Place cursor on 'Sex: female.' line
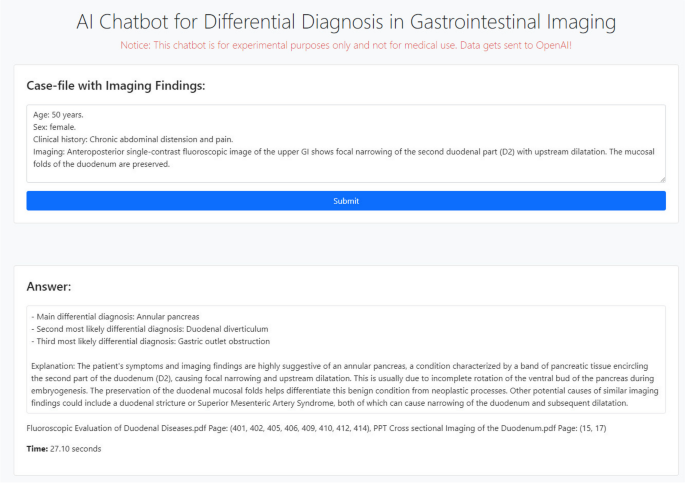This screenshot has width=685, height=483. coord(54,128)
